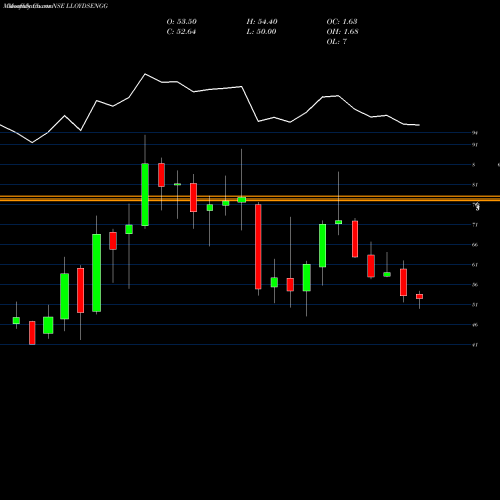Click the 91 price axis label

475,145
